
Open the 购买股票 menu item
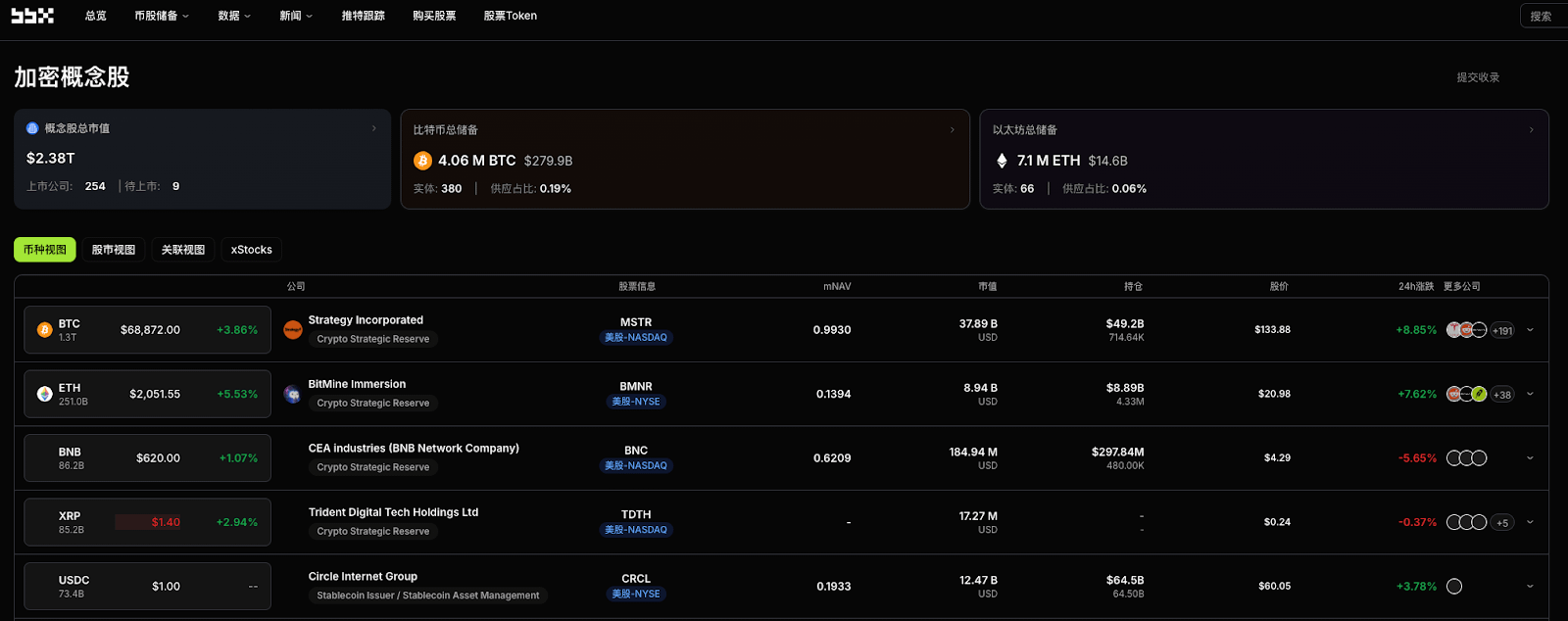pyautogui.click(x=434, y=16)
